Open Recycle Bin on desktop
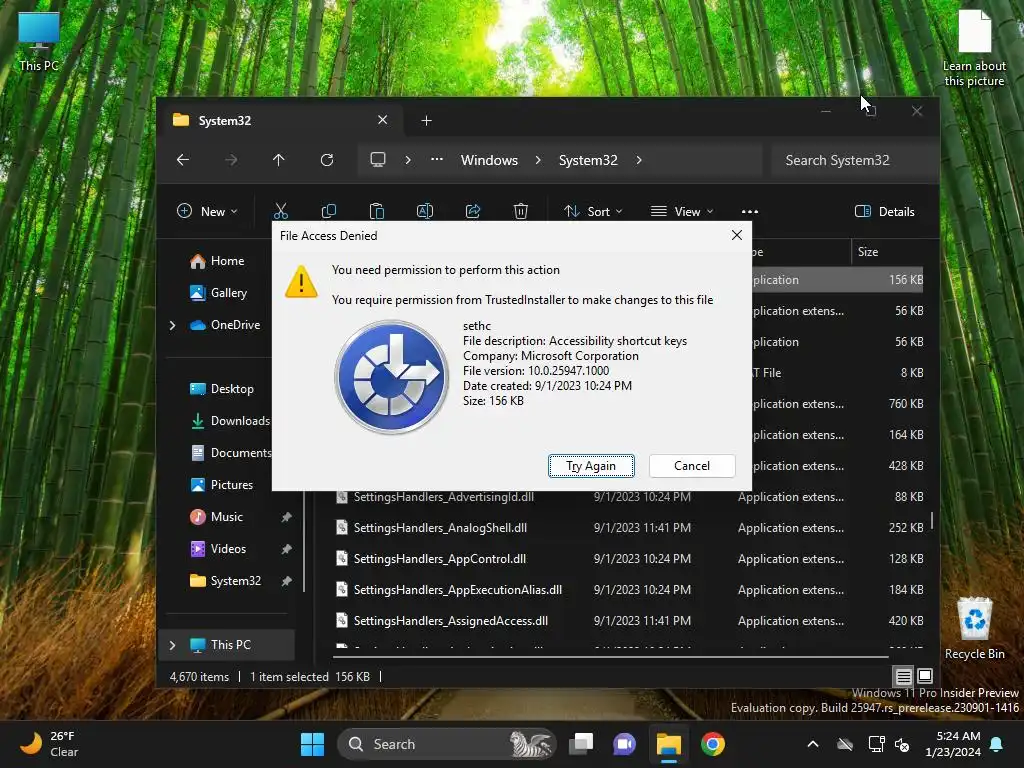This screenshot has height=768, width=1024. coord(974,628)
